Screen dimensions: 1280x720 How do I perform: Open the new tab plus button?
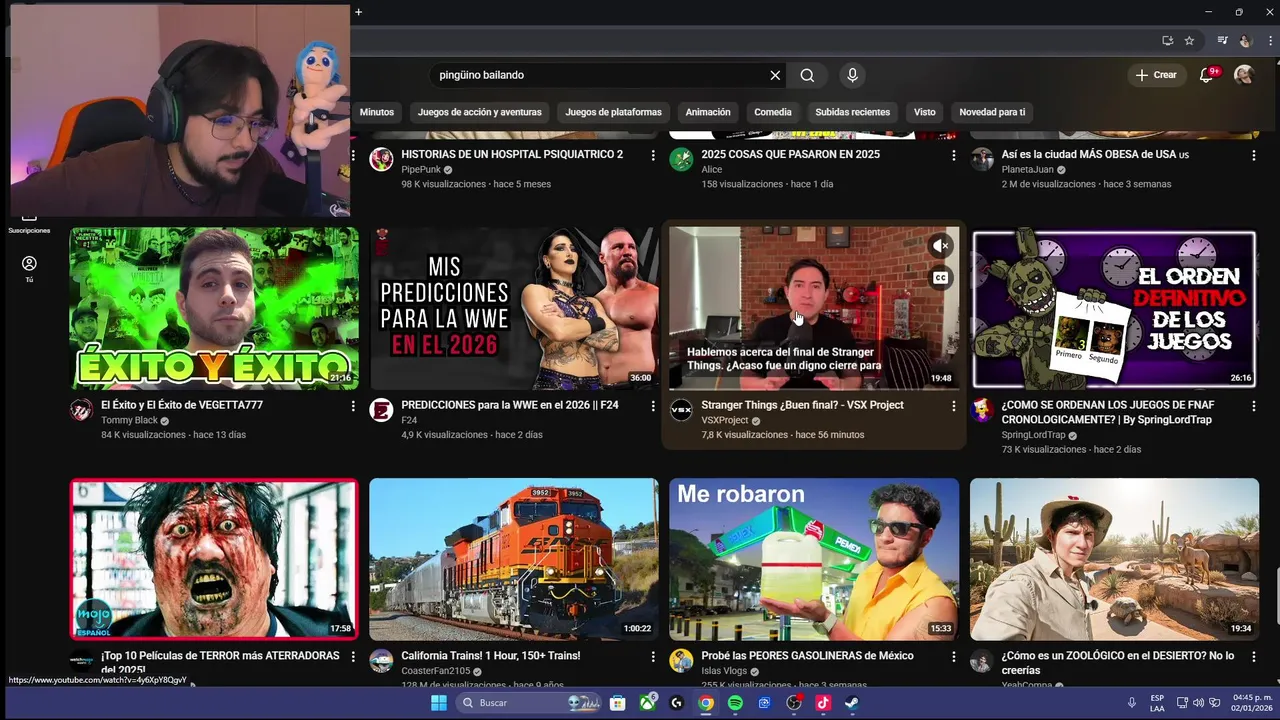358,12
